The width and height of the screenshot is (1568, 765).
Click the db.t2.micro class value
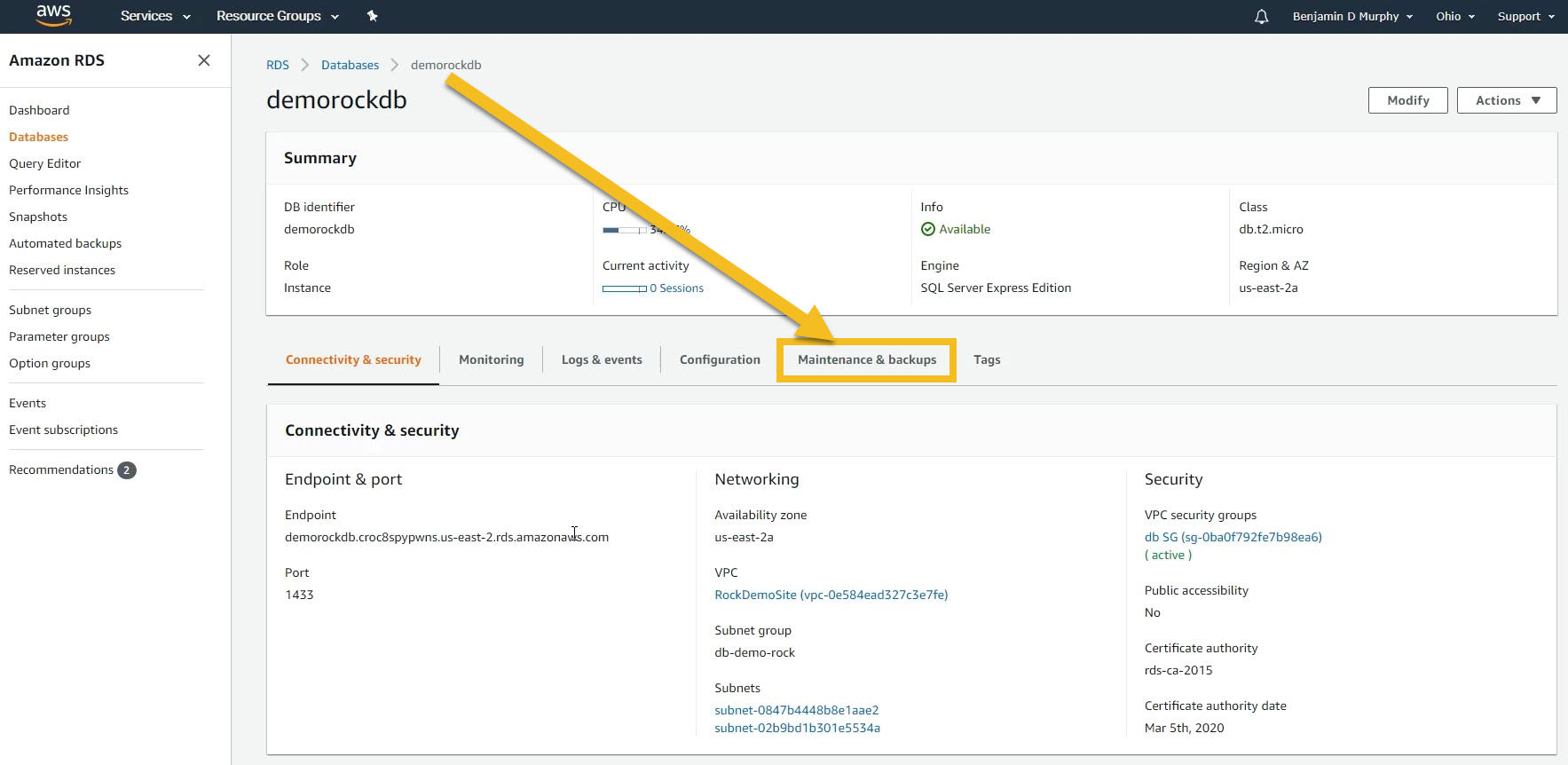click(x=1271, y=229)
